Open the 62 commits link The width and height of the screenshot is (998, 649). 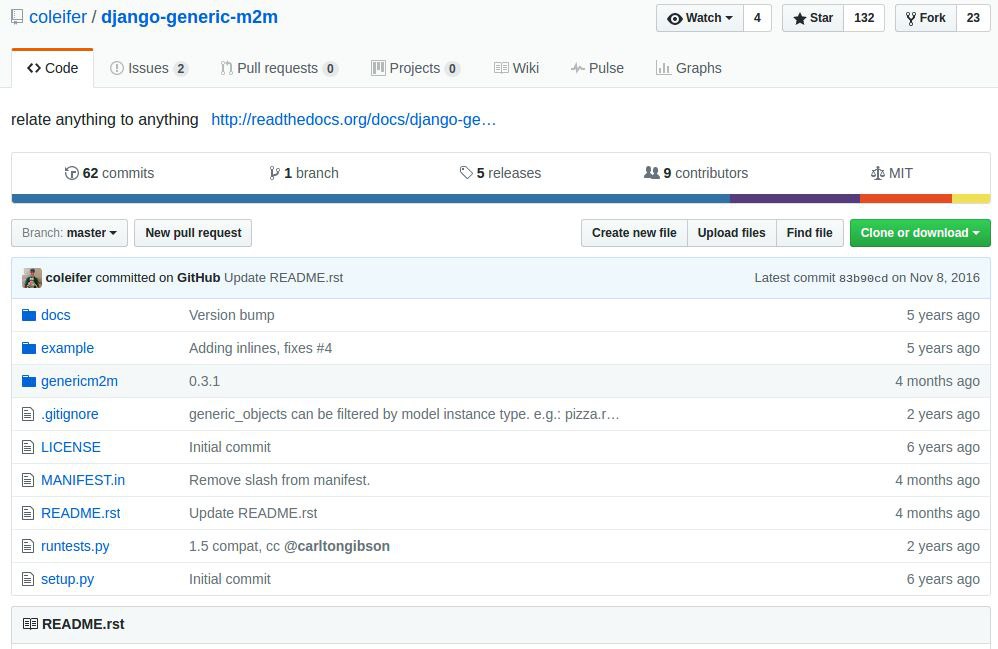point(109,173)
